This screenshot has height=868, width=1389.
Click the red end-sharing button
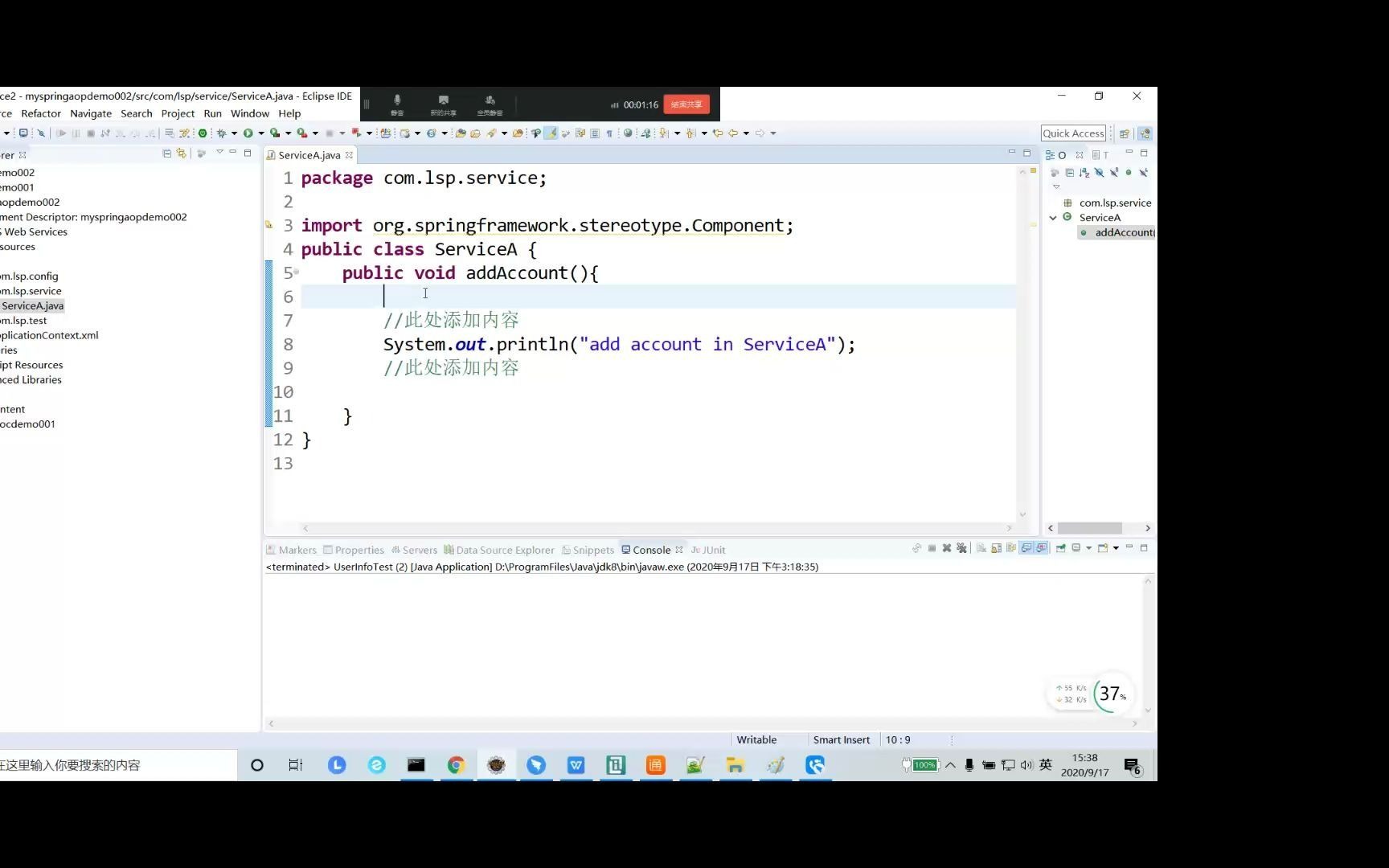tap(686, 104)
